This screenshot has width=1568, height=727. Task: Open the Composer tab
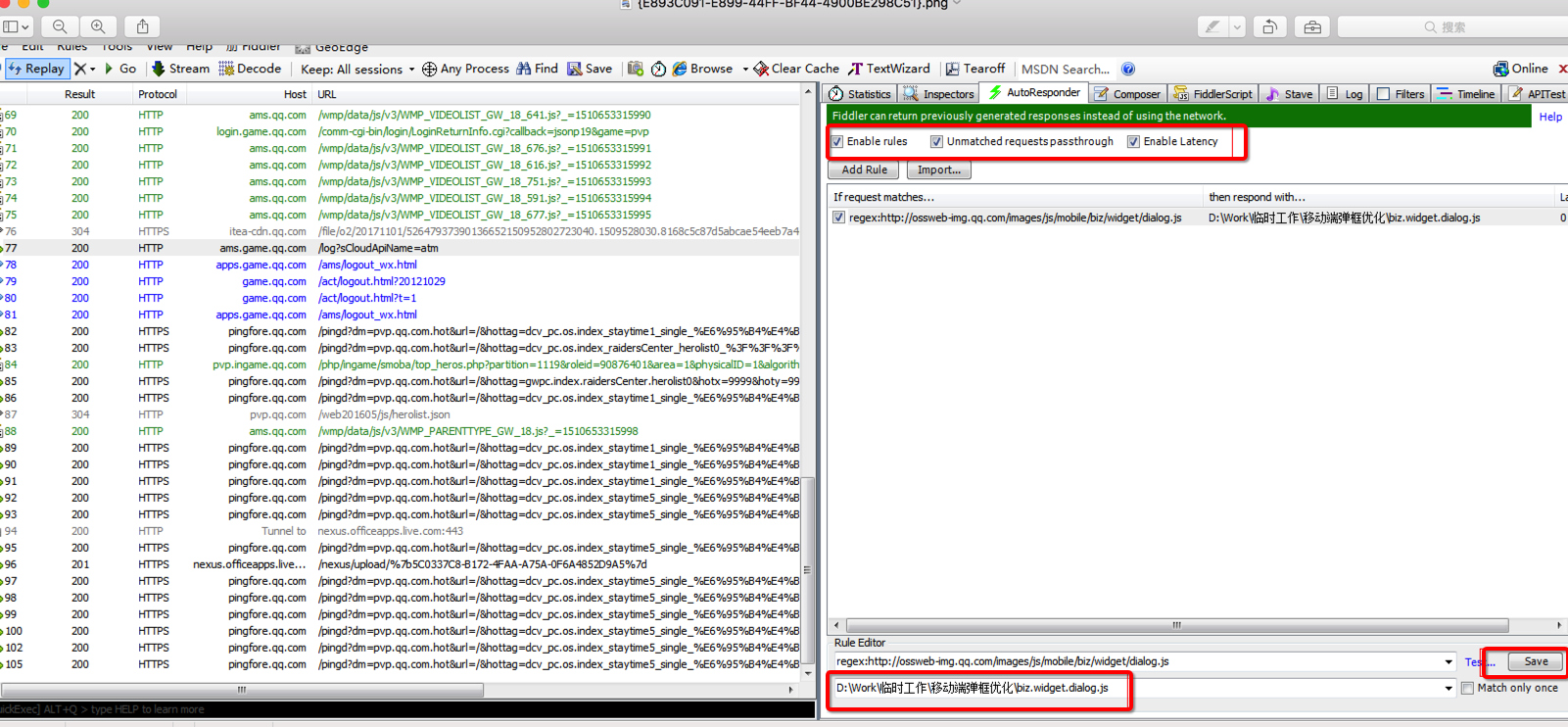[1127, 94]
